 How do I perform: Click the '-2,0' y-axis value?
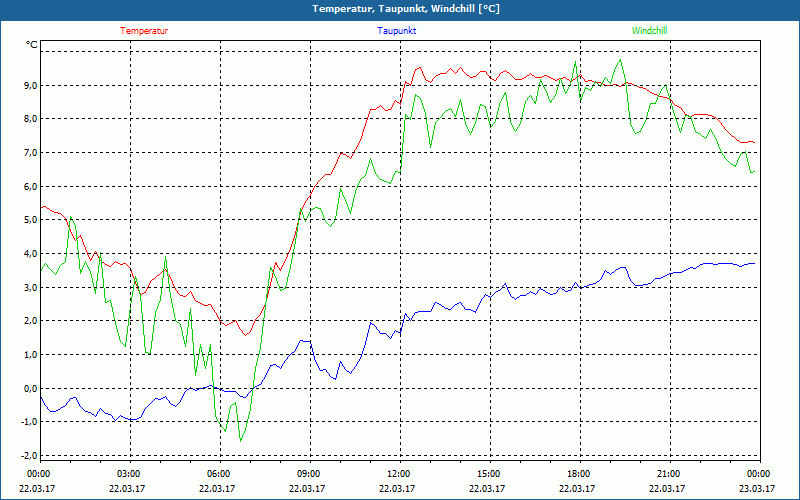[30, 456]
